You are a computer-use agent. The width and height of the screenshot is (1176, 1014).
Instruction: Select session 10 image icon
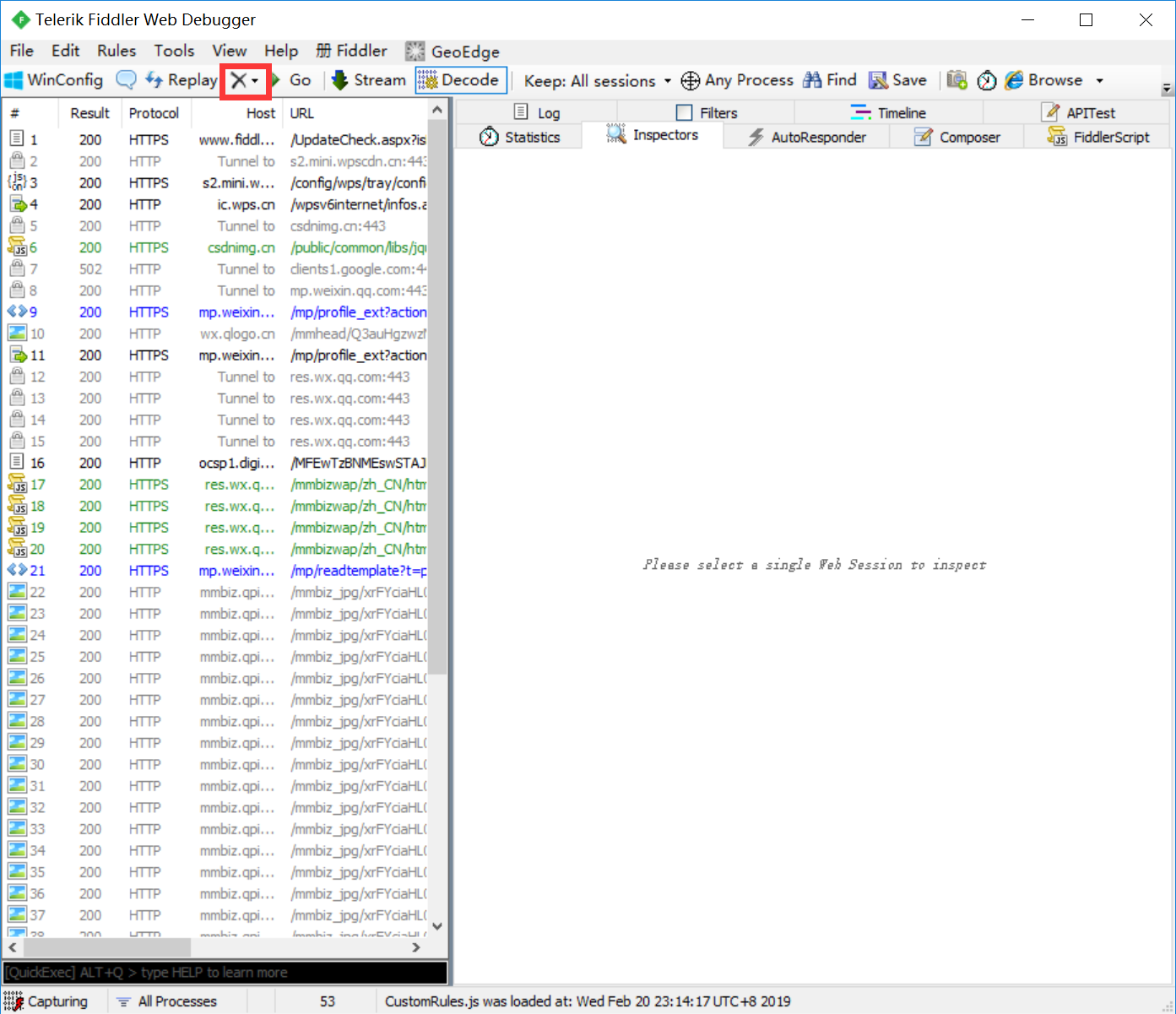point(17,333)
